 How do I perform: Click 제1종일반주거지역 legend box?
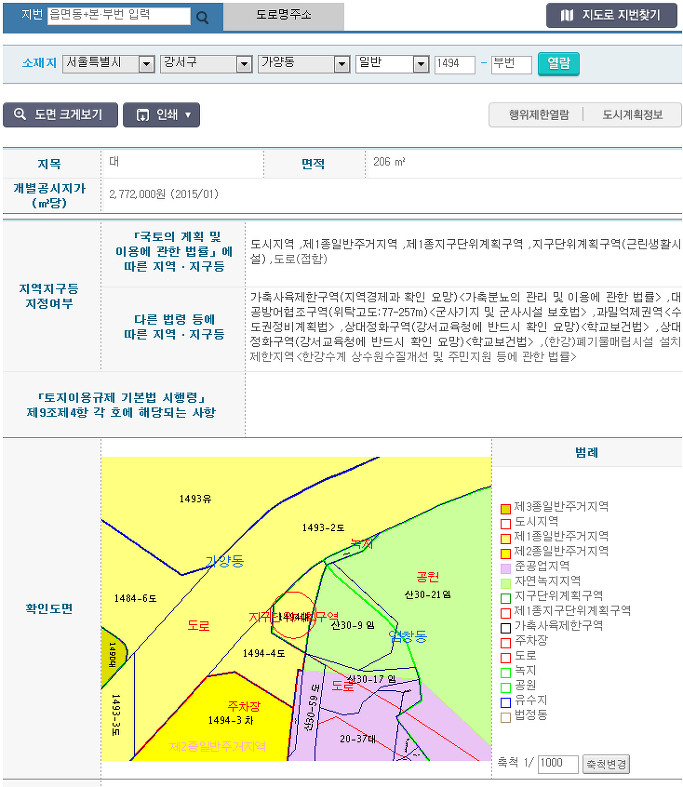(505, 539)
